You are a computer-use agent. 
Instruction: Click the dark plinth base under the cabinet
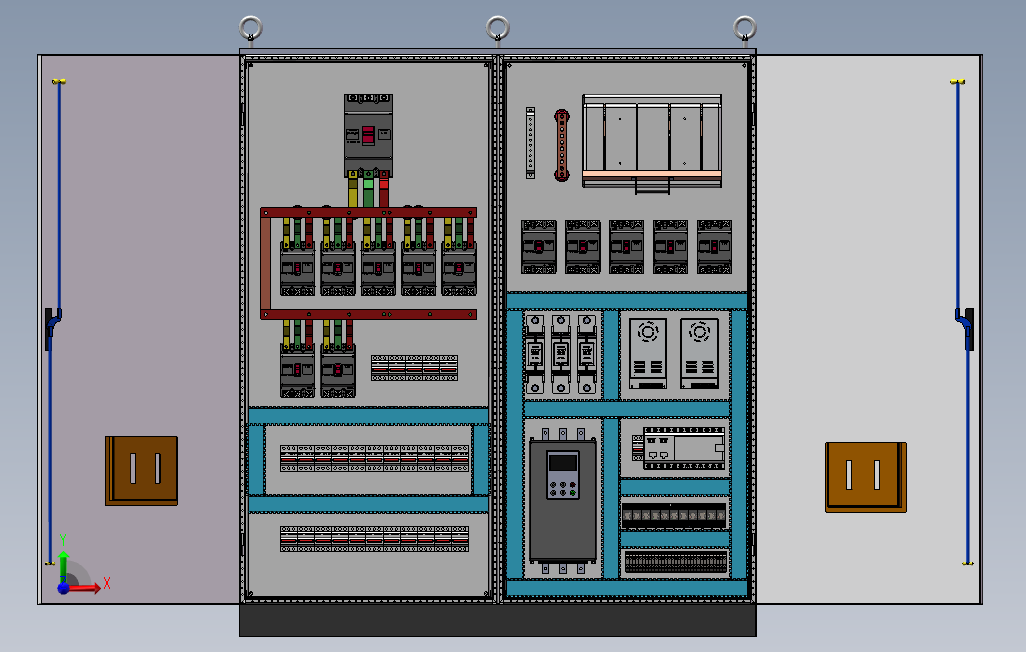[498, 620]
